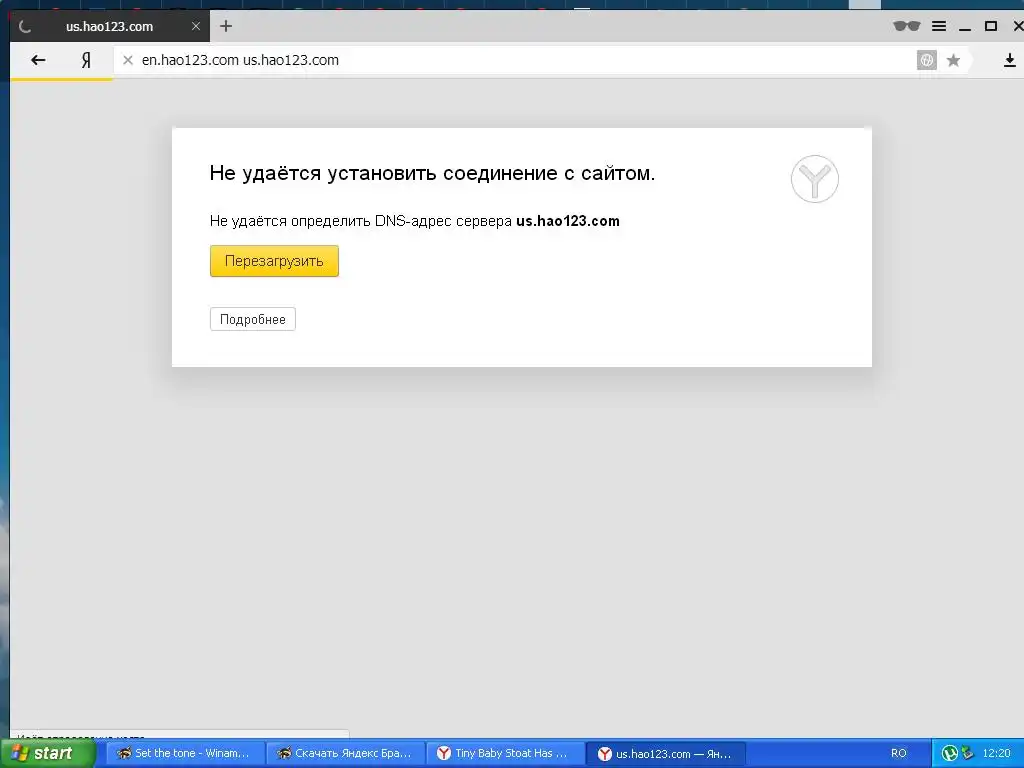Image resolution: width=1024 pixels, height=768 pixels.
Task: Click the address bar URL field
Action: pyautogui.click(x=516, y=60)
